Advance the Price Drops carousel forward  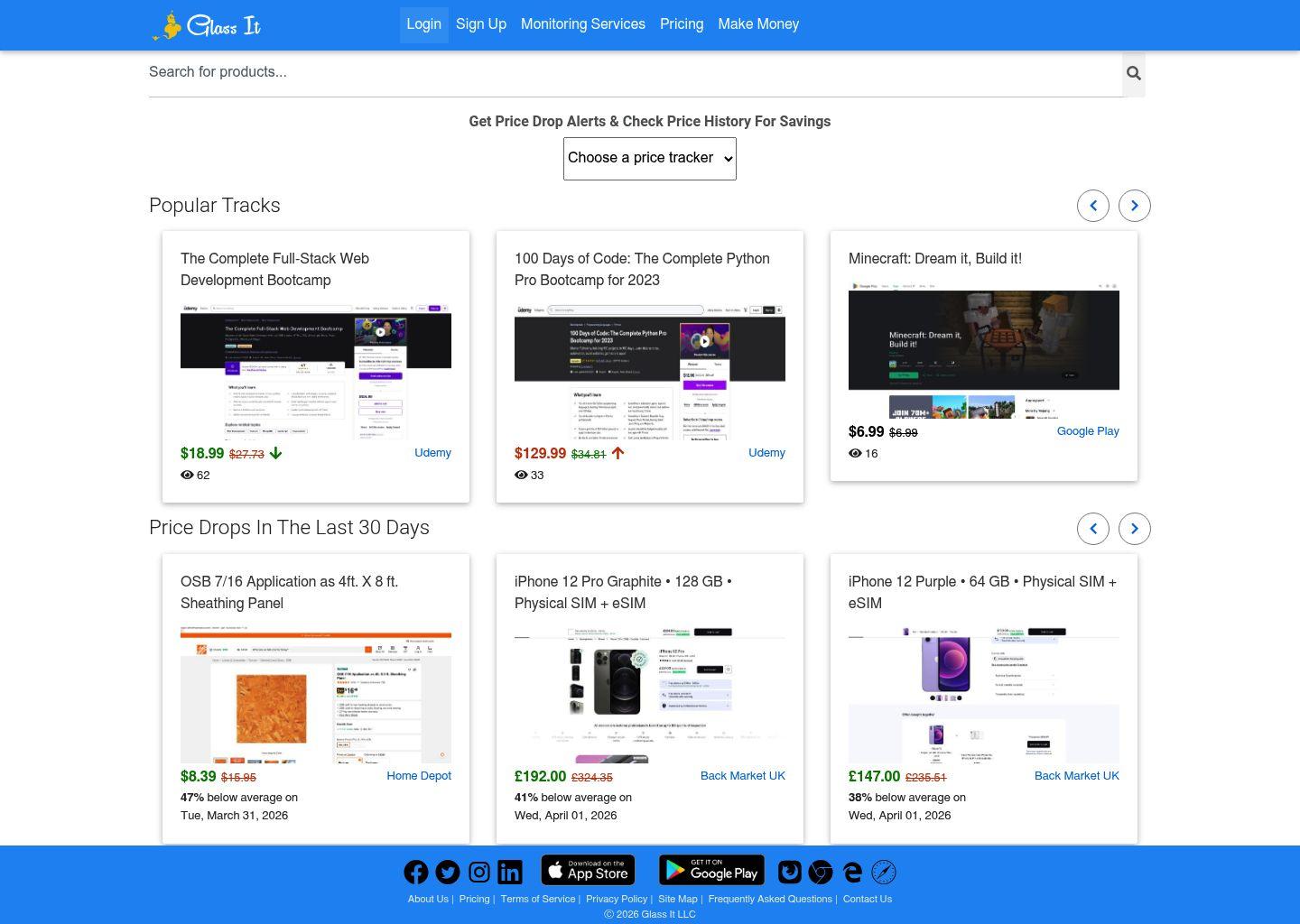coord(1135,529)
